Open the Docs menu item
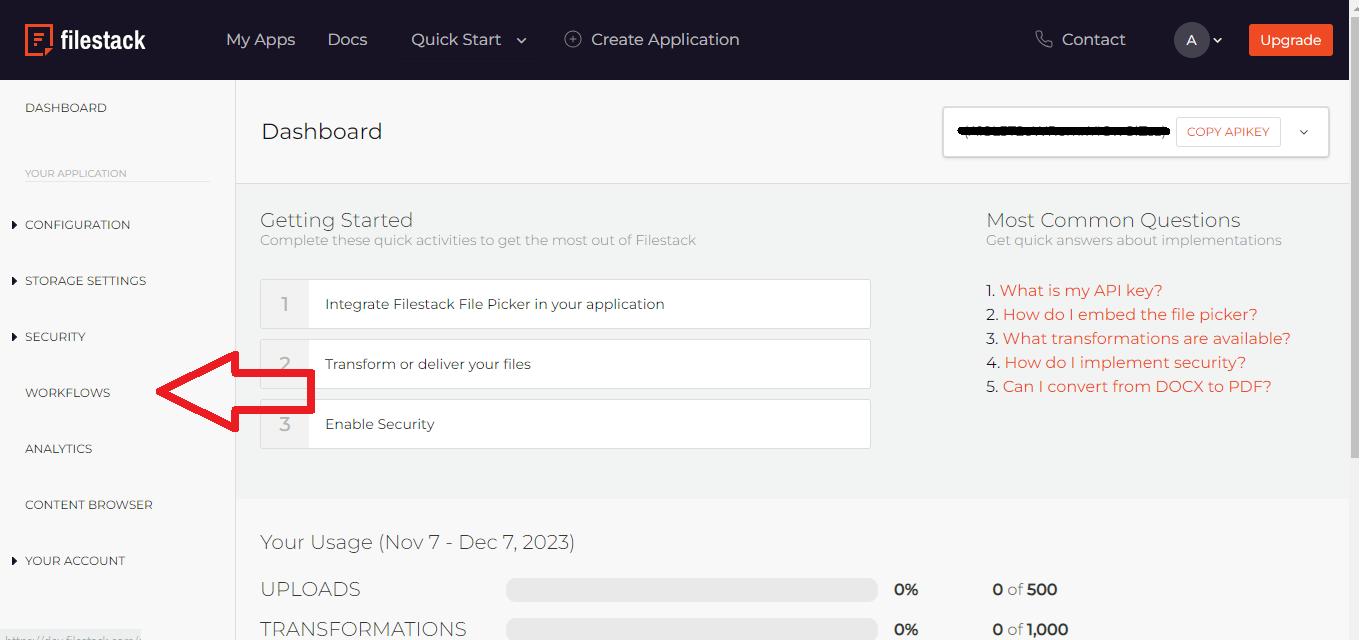 [x=347, y=39]
